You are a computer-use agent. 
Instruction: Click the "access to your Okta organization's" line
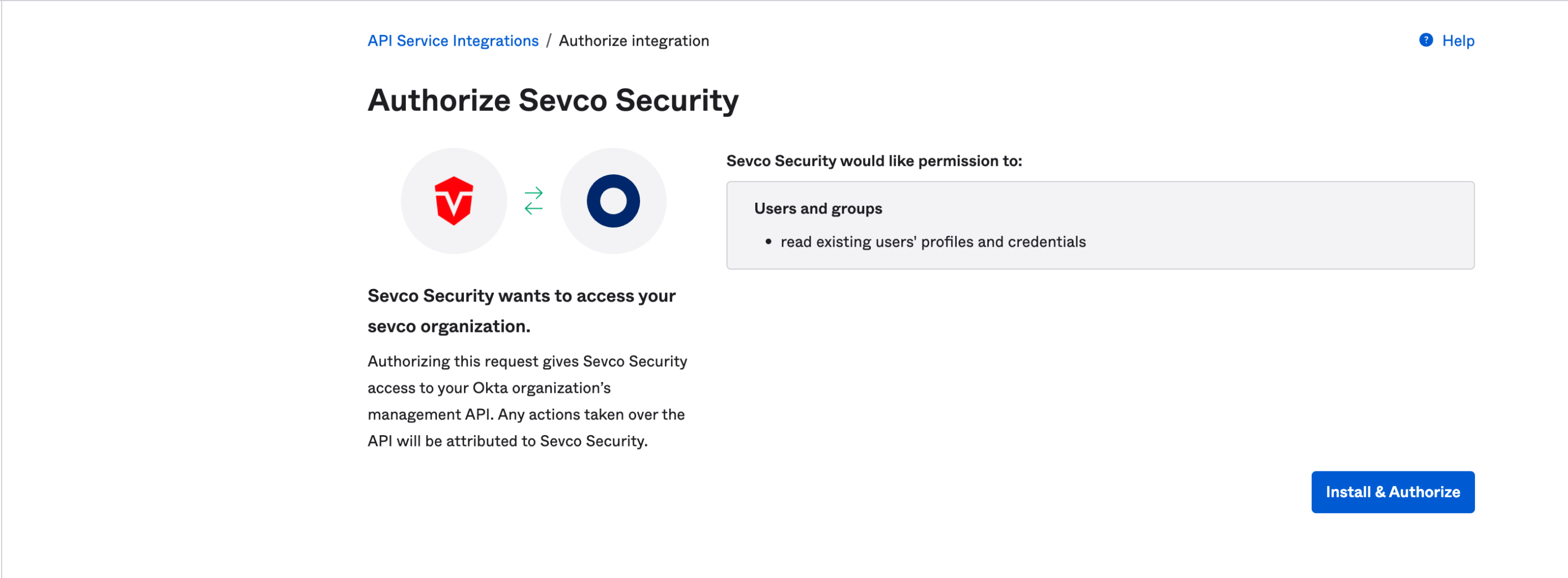[x=489, y=388]
